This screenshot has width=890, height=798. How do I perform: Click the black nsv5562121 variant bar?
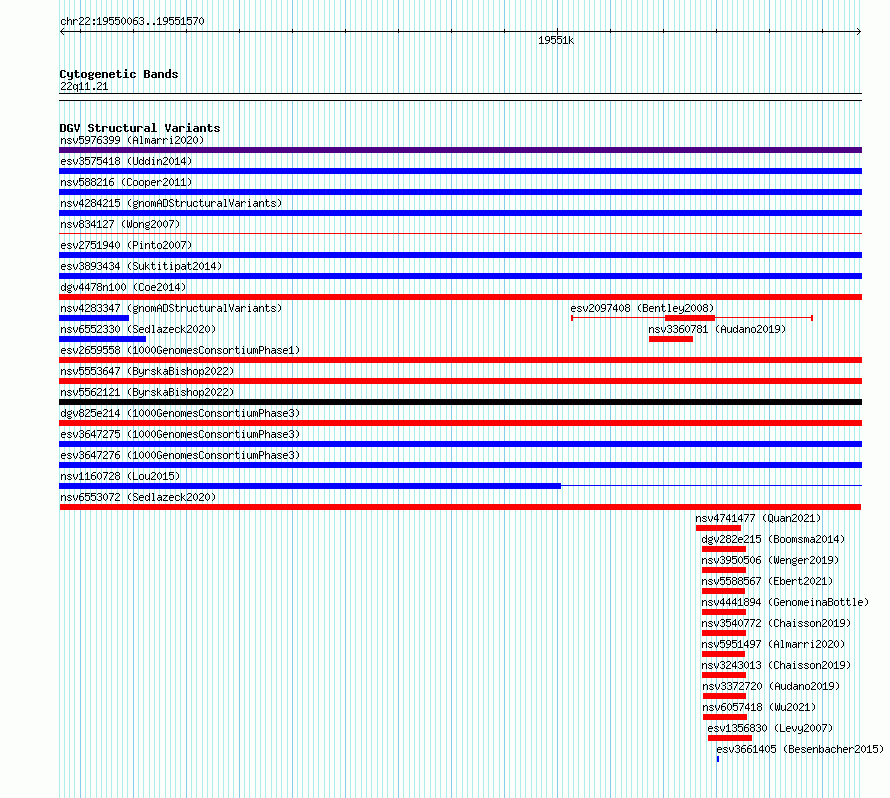pos(460,402)
